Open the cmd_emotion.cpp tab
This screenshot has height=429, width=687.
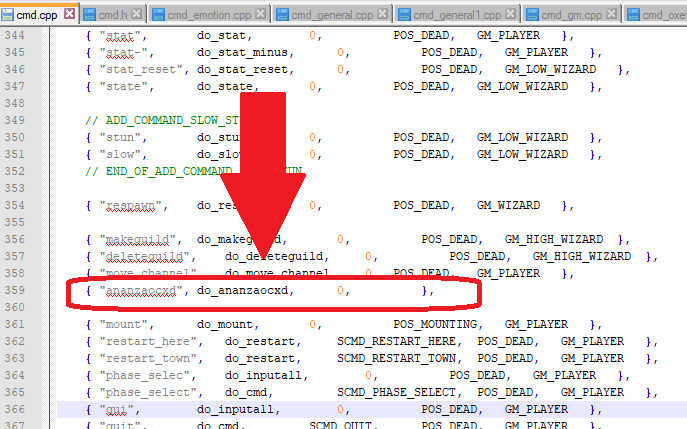[209, 14]
